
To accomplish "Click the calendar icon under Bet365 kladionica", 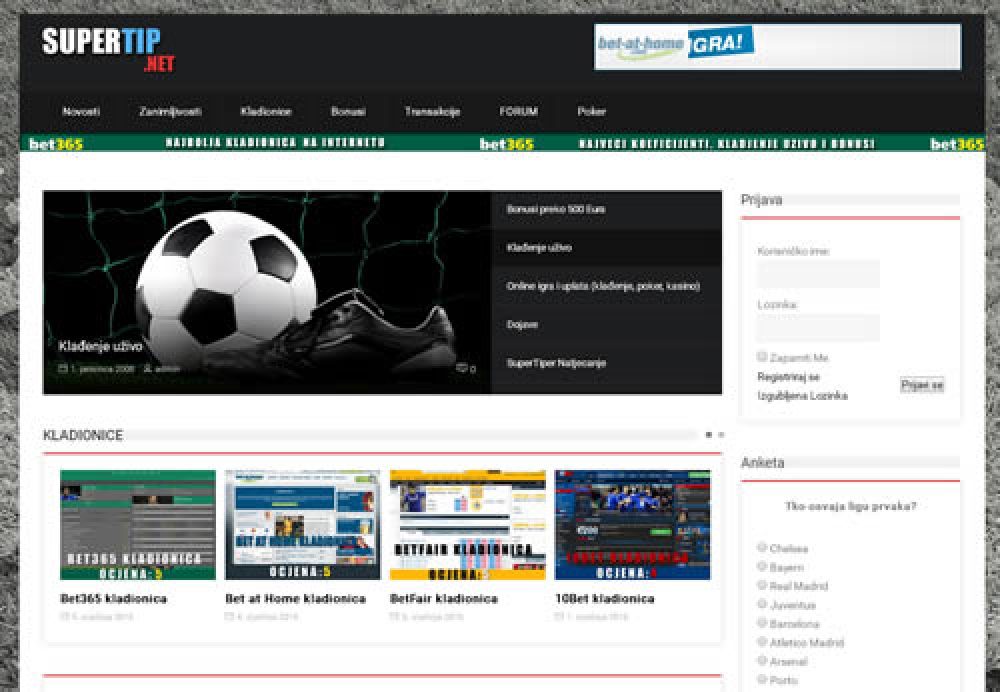I will click(x=65, y=617).
